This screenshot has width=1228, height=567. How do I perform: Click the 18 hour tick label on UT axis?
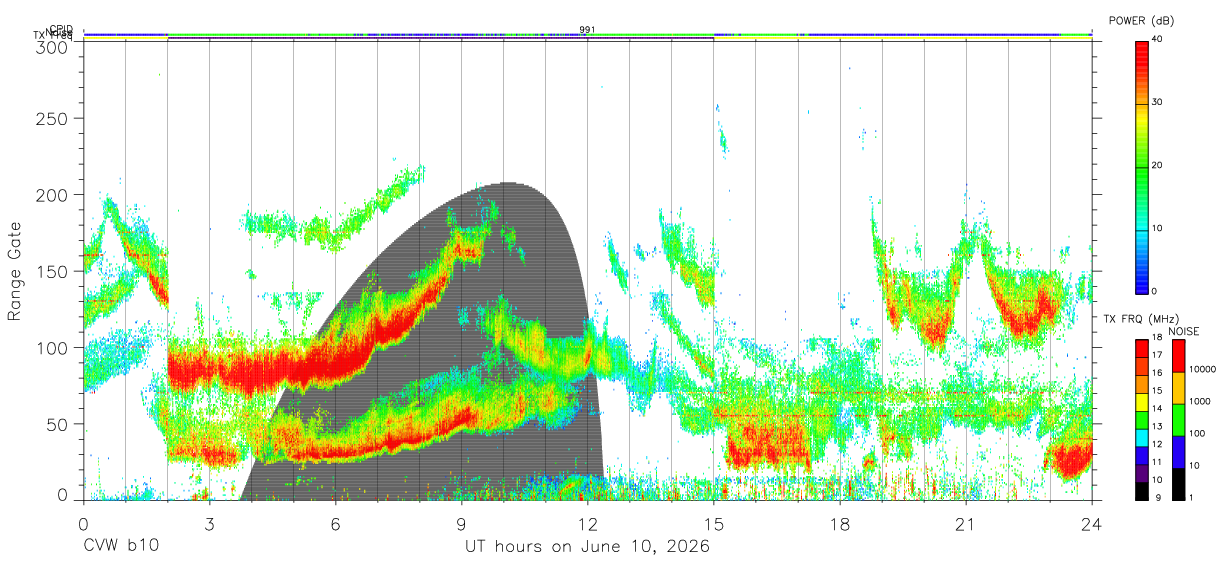(839, 523)
